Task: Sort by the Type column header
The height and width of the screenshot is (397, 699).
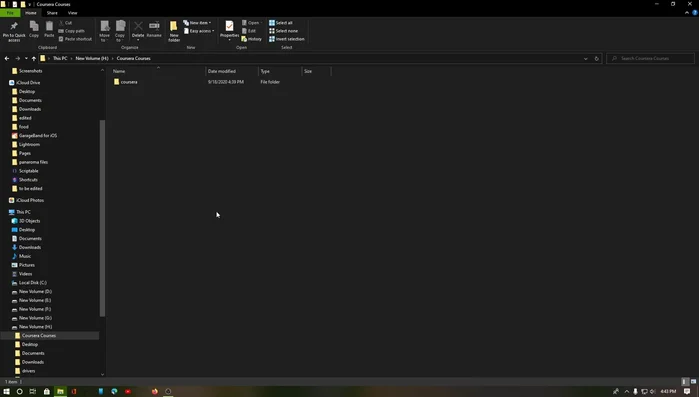Action: coord(280,71)
